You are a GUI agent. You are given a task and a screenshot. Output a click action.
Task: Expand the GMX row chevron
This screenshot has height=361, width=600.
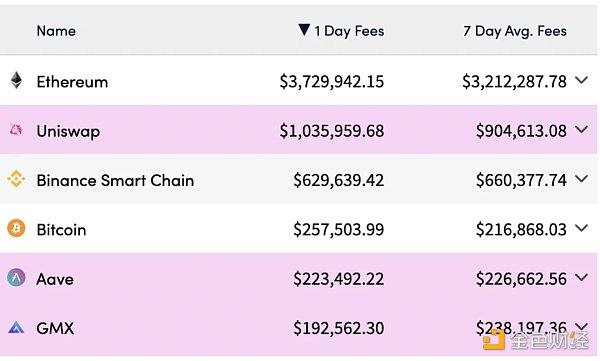(x=581, y=327)
